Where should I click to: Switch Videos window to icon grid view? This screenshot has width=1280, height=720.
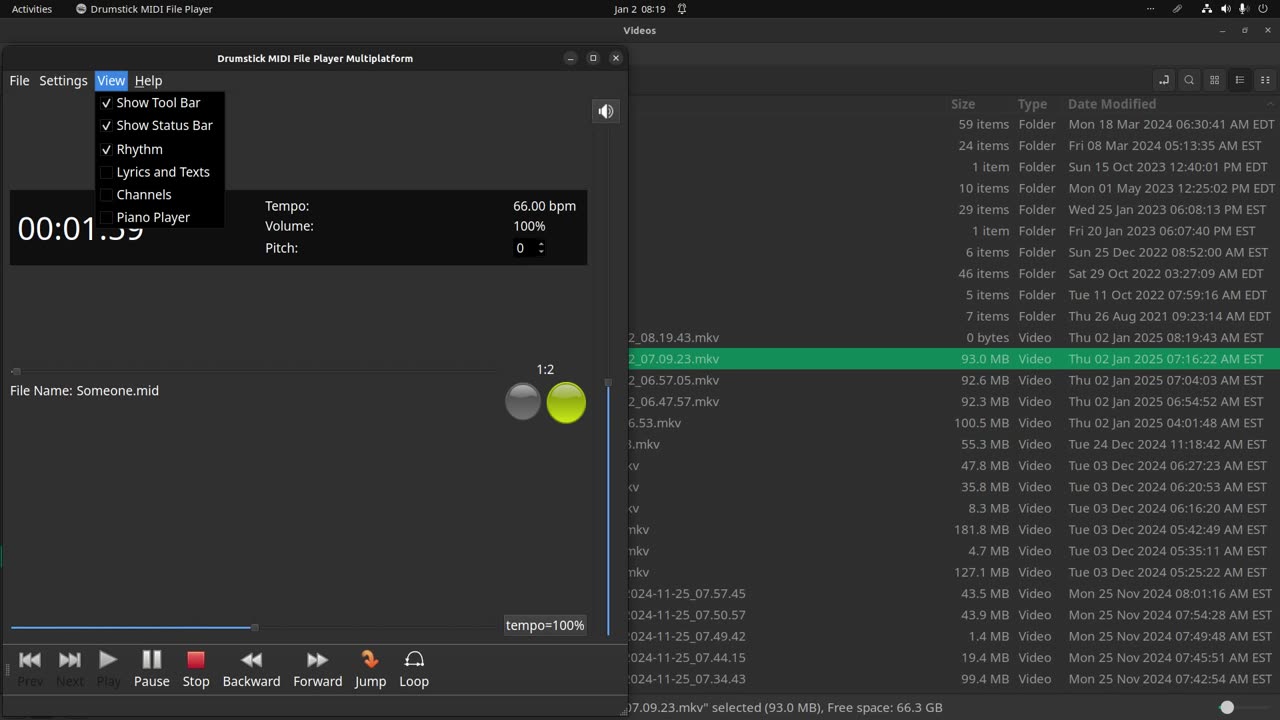point(1214,80)
